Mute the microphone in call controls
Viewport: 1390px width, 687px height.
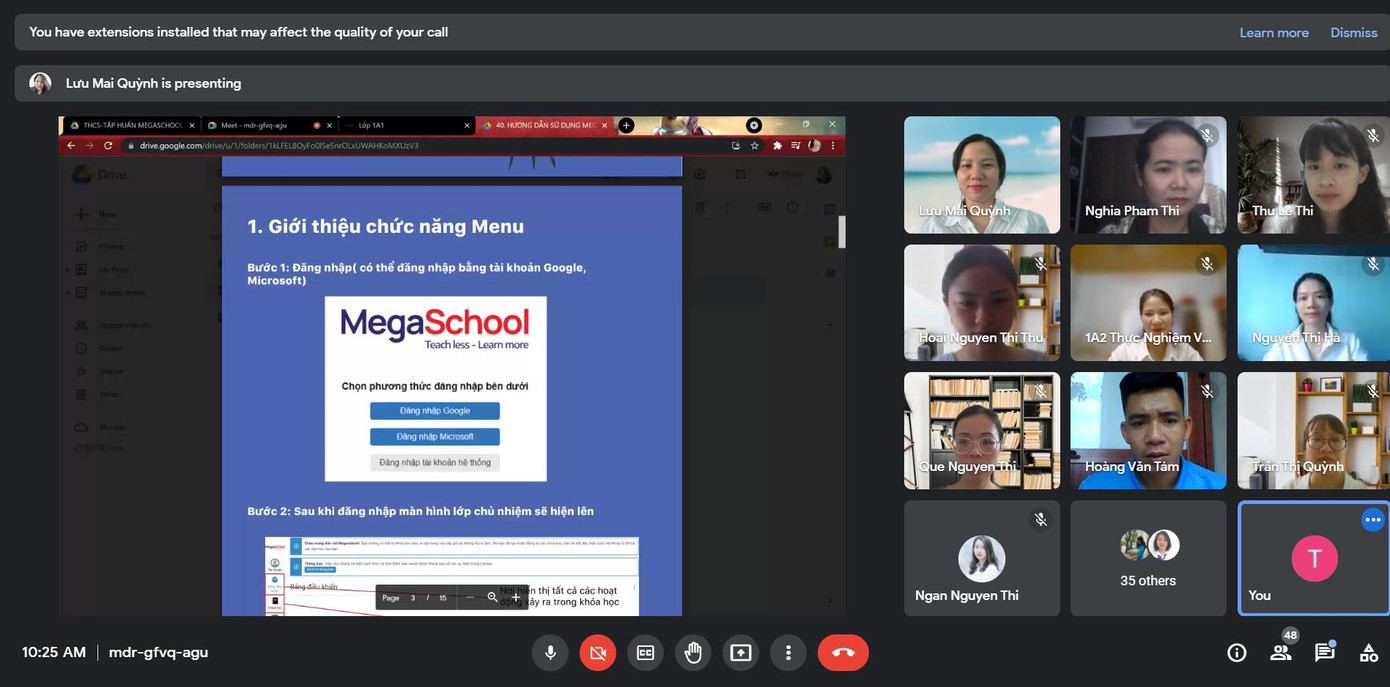pos(550,653)
